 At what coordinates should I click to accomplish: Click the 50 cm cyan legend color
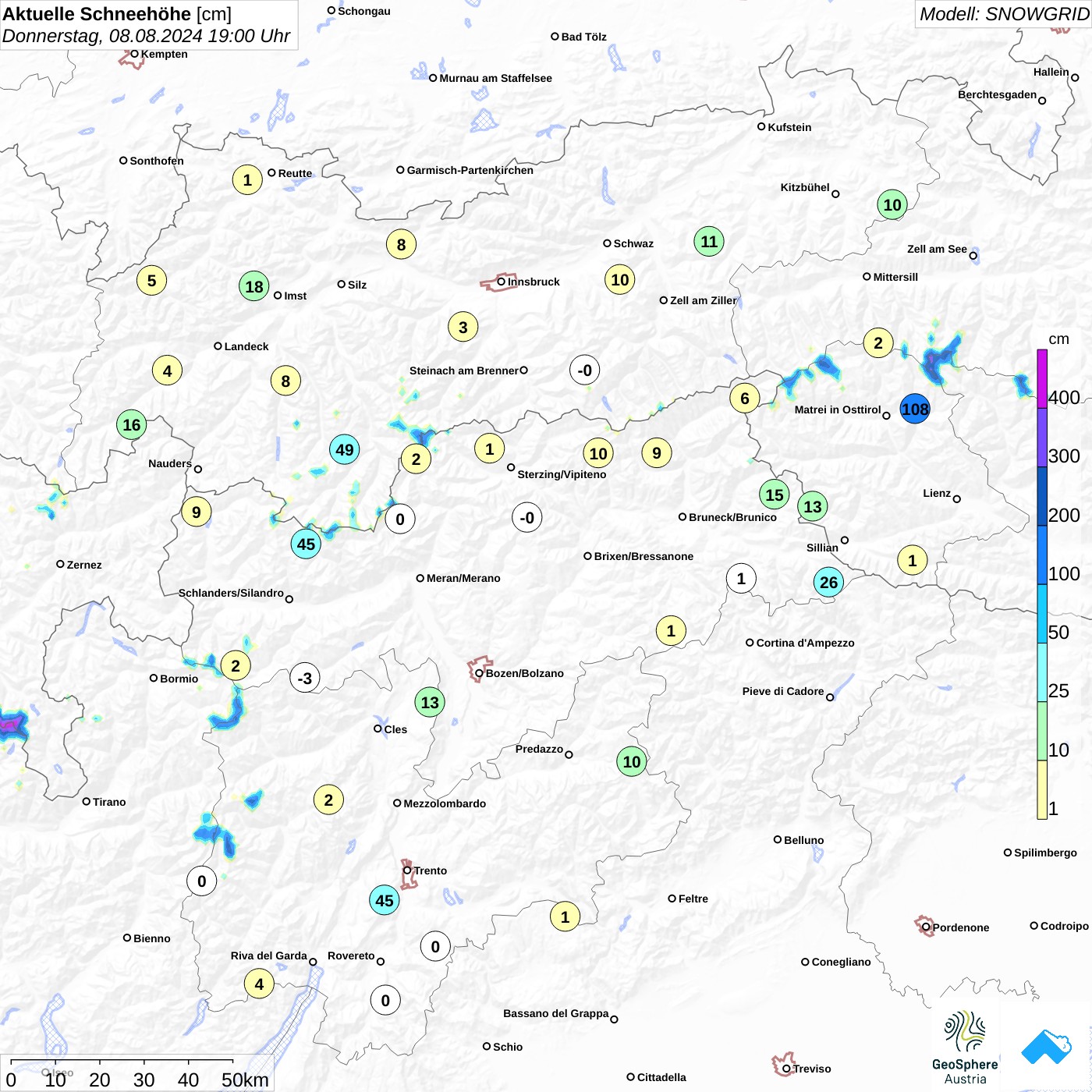point(1042,613)
